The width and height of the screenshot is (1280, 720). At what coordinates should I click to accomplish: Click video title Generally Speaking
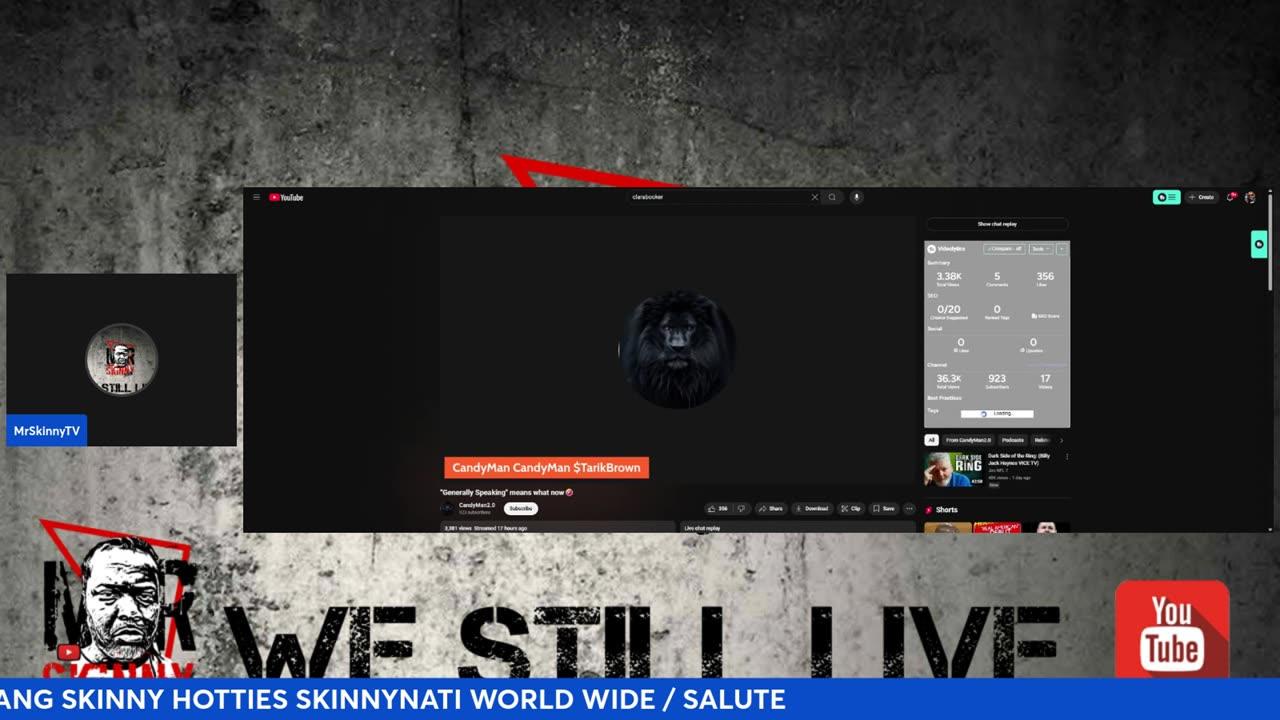[x=507, y=492]
